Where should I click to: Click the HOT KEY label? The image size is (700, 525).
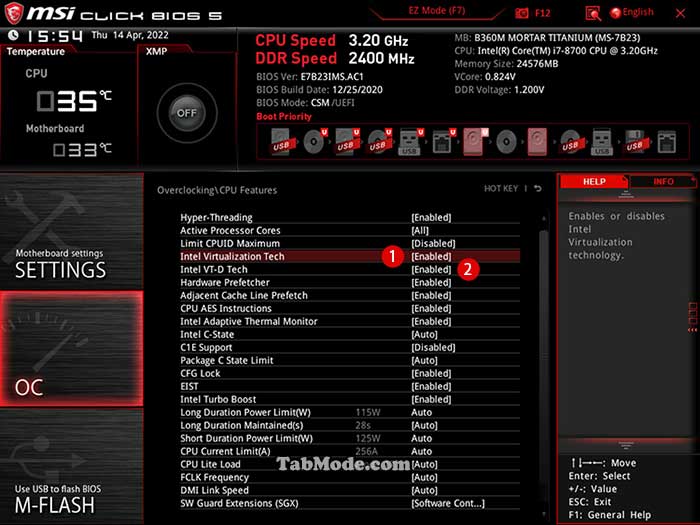click(501, 189)
